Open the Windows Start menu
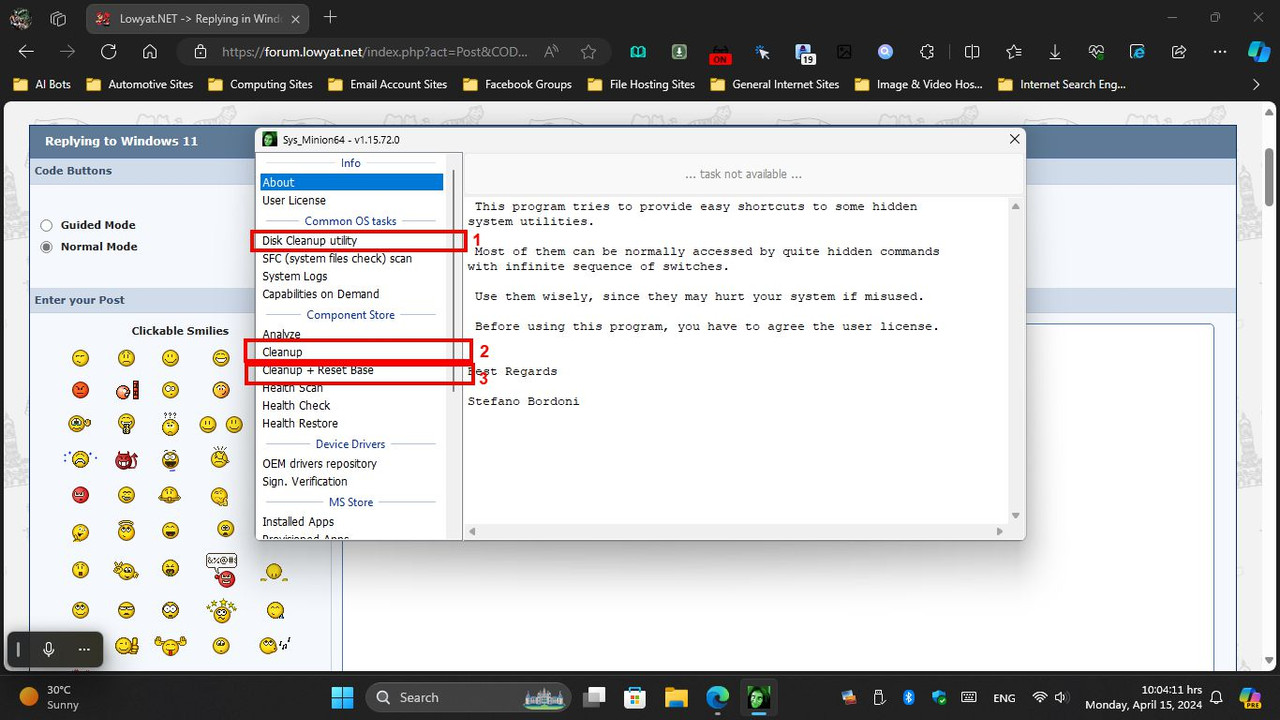 pos(342,697)
